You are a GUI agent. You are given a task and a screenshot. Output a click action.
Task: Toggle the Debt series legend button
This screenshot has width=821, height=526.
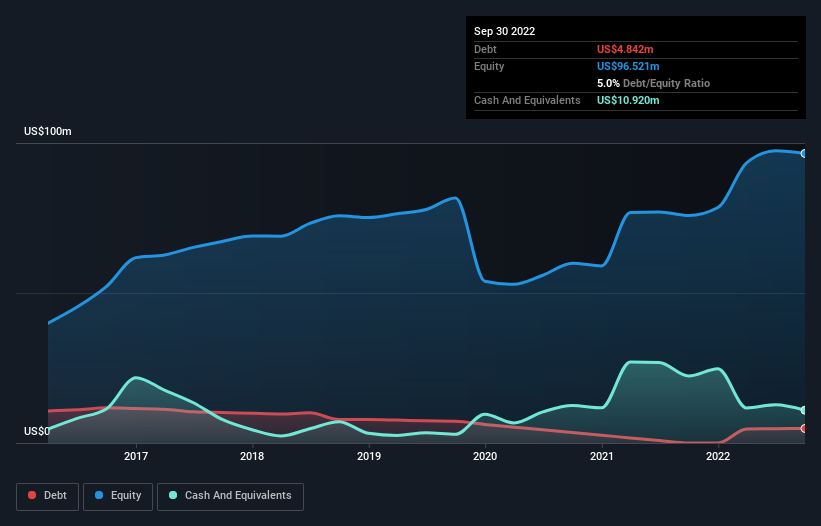pos(48,496)
